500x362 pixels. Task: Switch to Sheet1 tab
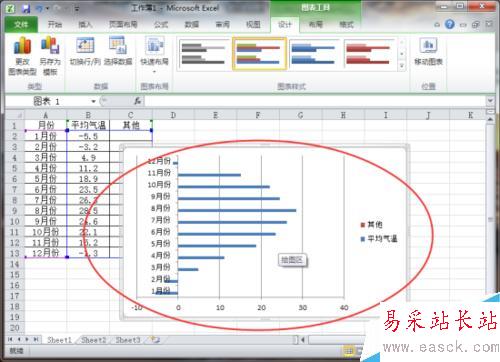[x=59, y=340]
